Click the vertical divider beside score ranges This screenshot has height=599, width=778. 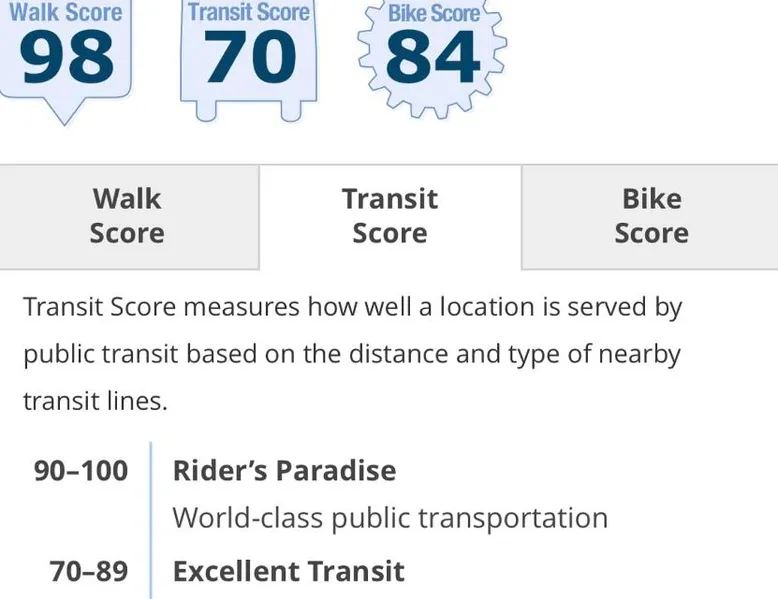(x=151, y=520)
